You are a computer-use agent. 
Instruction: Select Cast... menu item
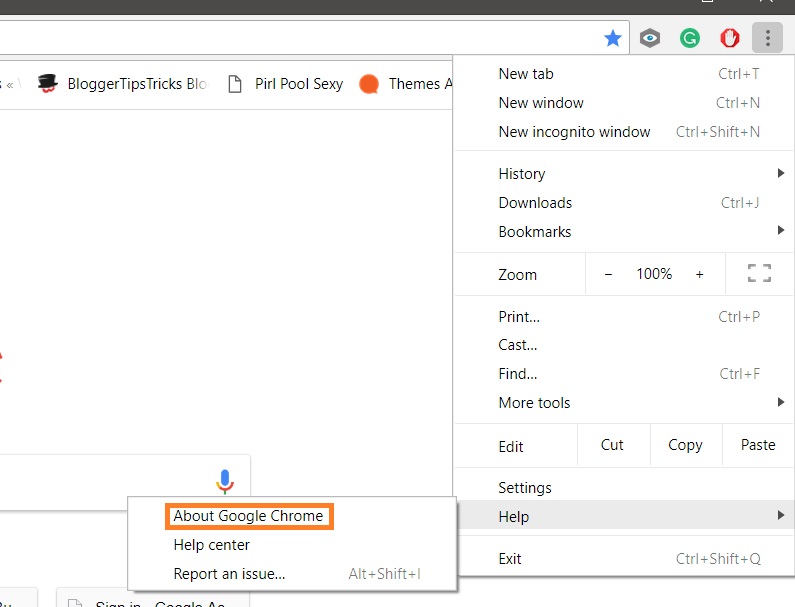coord(624,345)
